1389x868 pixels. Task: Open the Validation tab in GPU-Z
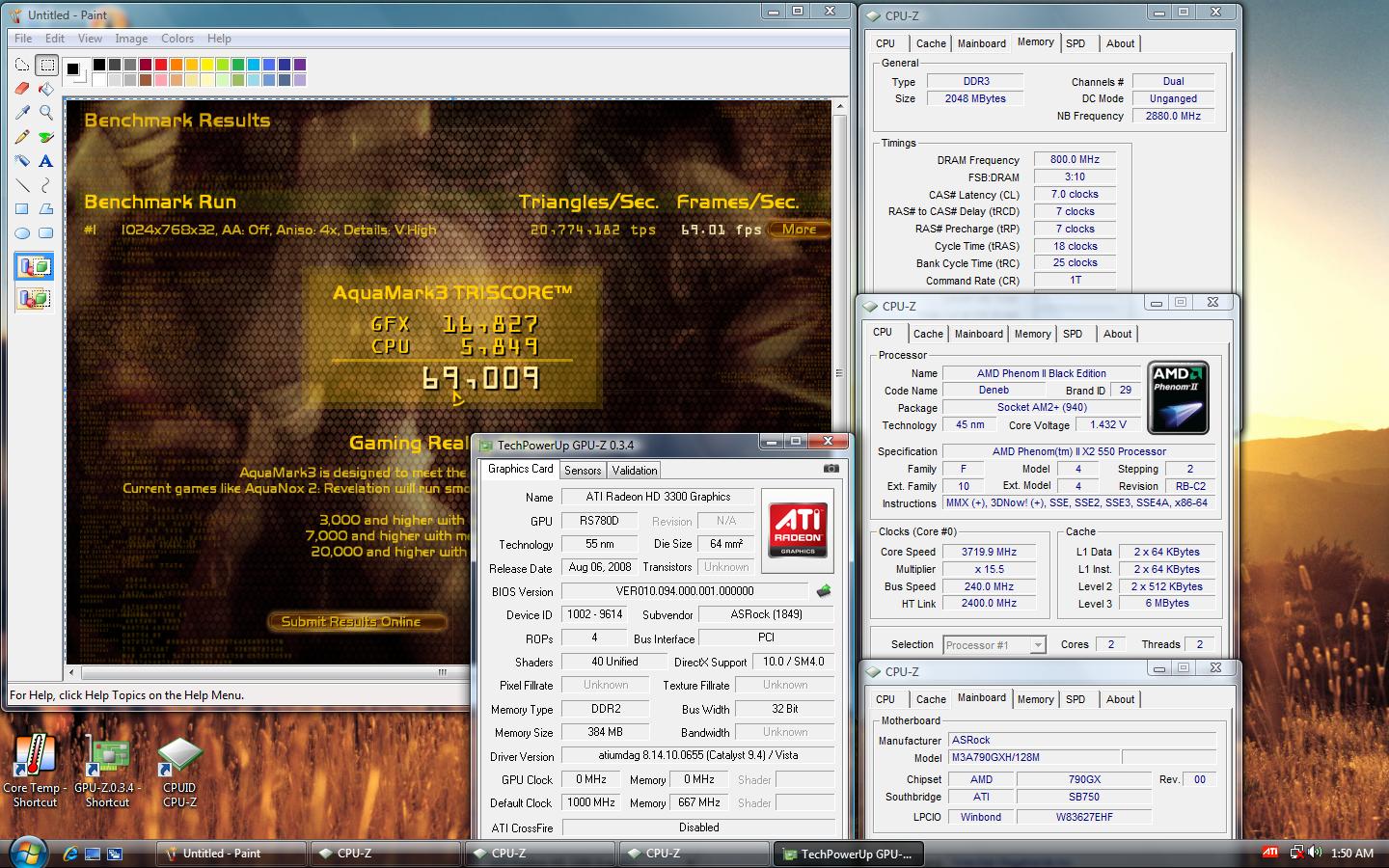(x=635, y=471)
